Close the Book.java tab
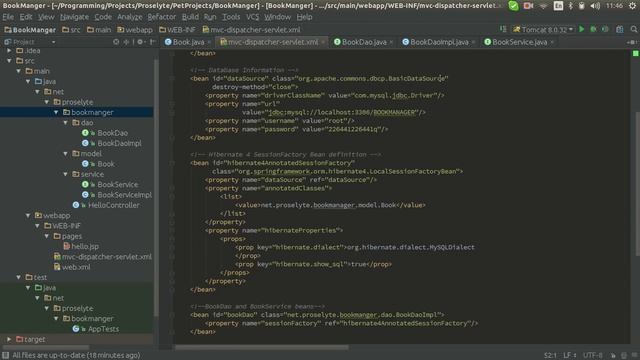The image size is (640, 360). (x=209, y=42)
